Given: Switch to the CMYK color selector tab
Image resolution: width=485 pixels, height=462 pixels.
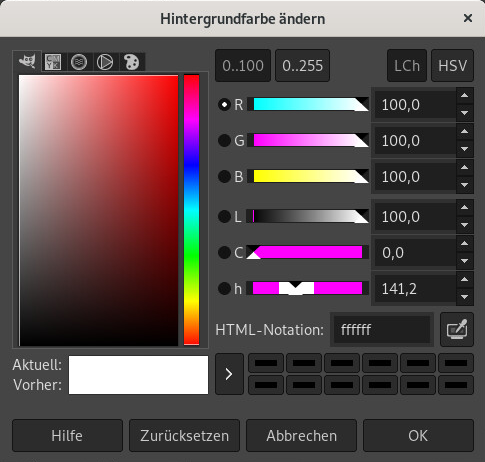Looking at the screenshot, I should click(53, 62).
